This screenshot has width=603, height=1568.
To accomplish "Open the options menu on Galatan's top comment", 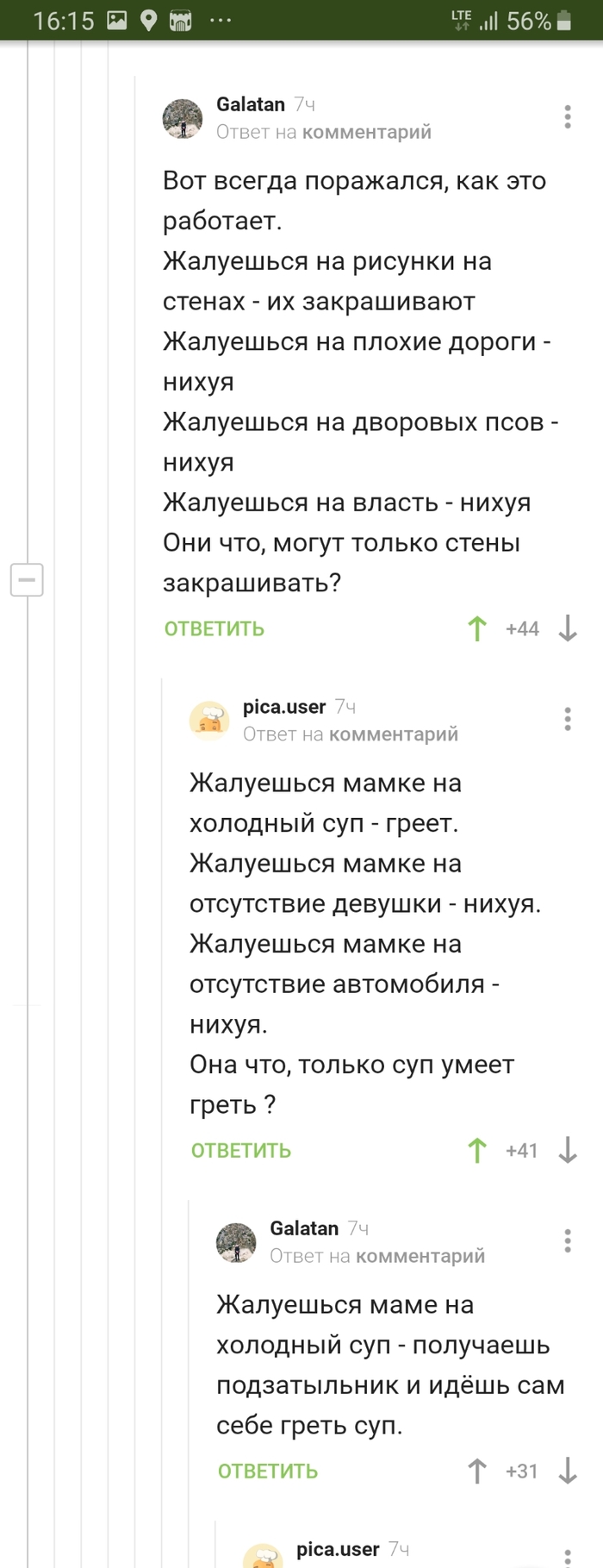I will pos(567,116).
